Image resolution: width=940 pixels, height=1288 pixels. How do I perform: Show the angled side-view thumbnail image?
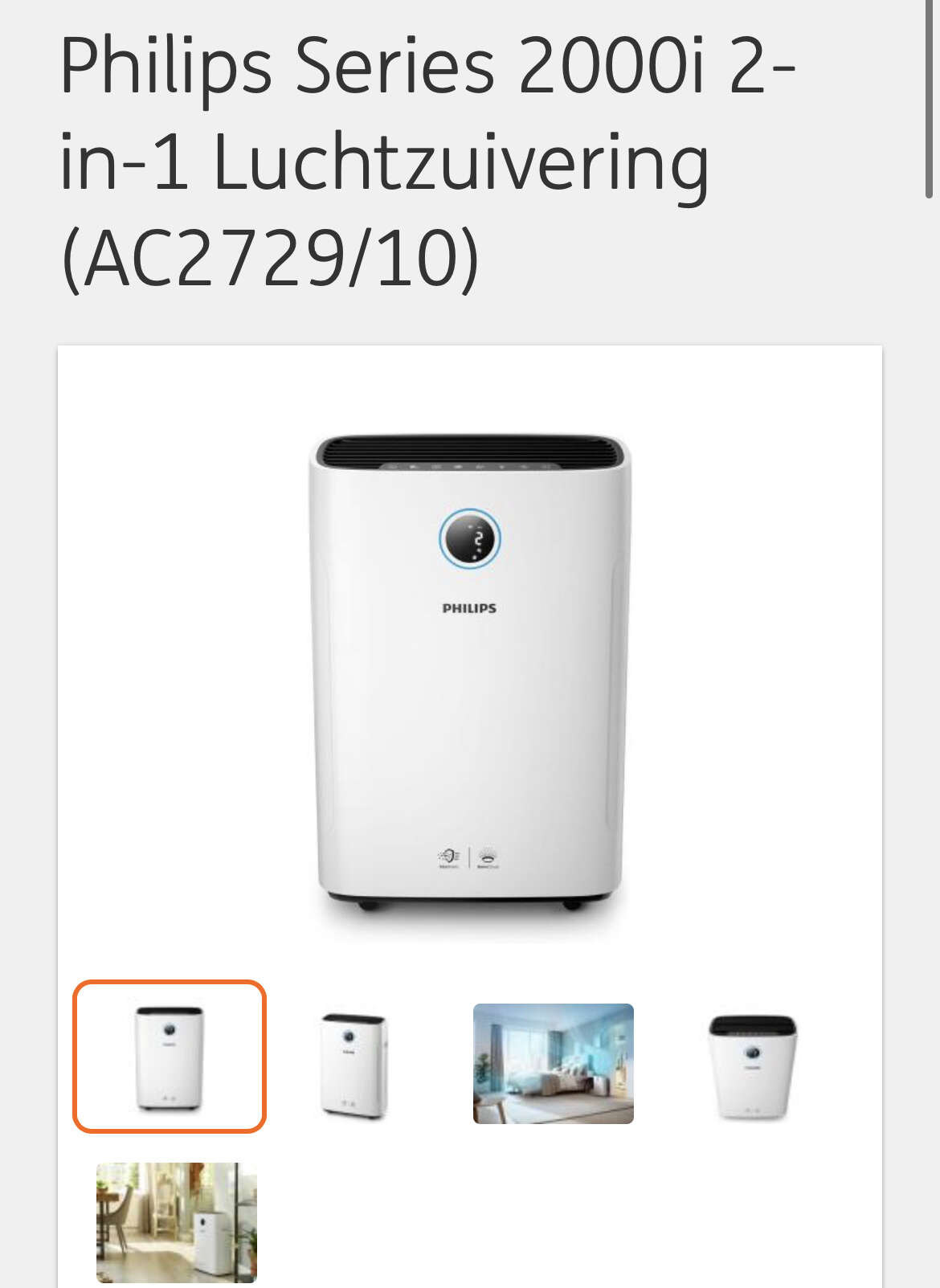point(354,1065)
